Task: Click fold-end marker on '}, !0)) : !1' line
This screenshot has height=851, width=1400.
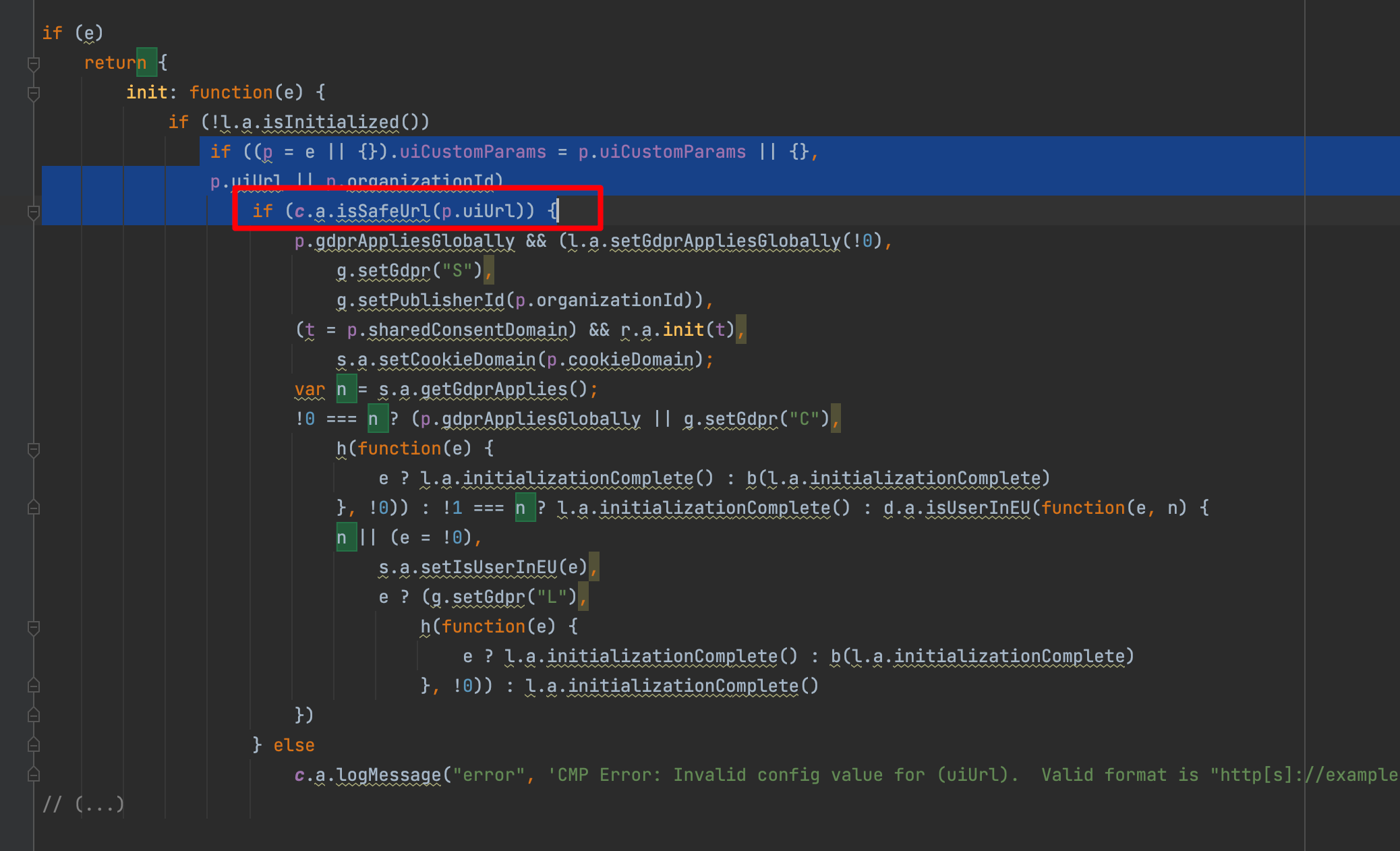Action: click(33, 508)
